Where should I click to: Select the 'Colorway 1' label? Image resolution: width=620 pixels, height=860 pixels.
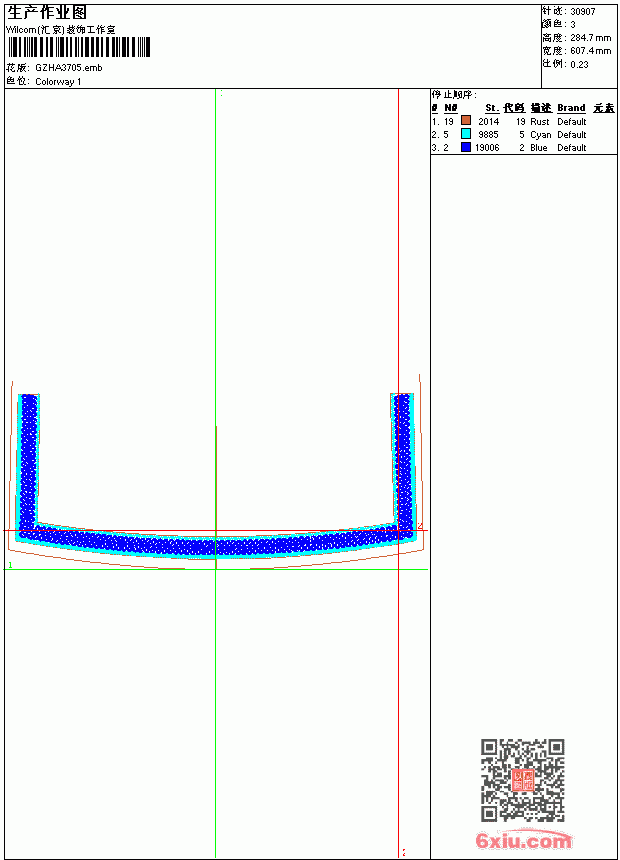pyautogui.click(x=58, y=82)
